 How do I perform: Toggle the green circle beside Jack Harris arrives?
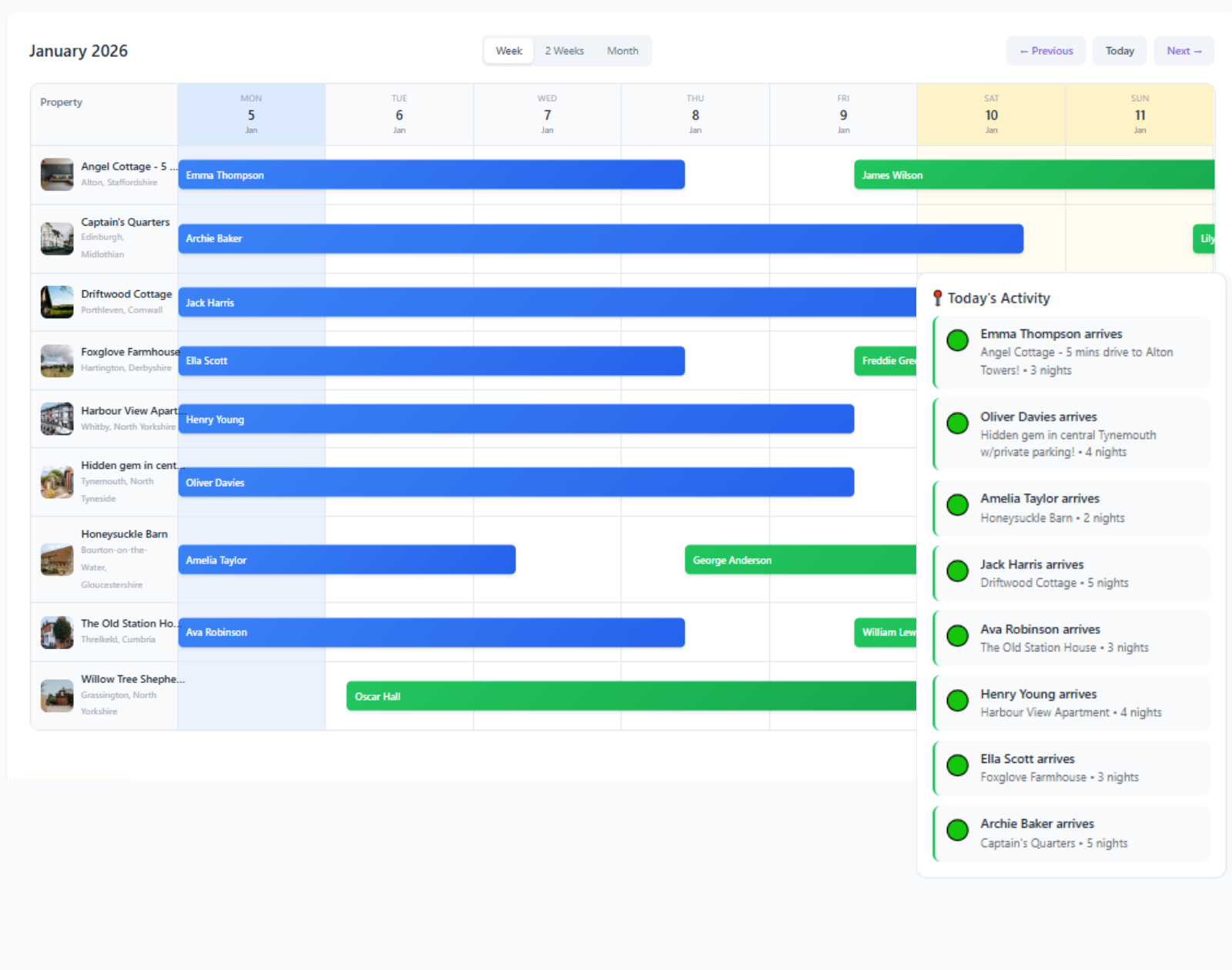(x=957, y=570)
